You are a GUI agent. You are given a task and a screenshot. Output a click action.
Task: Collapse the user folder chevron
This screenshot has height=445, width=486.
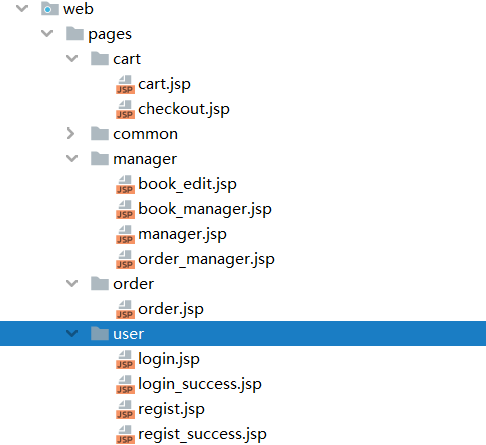(x=72, y=333)
